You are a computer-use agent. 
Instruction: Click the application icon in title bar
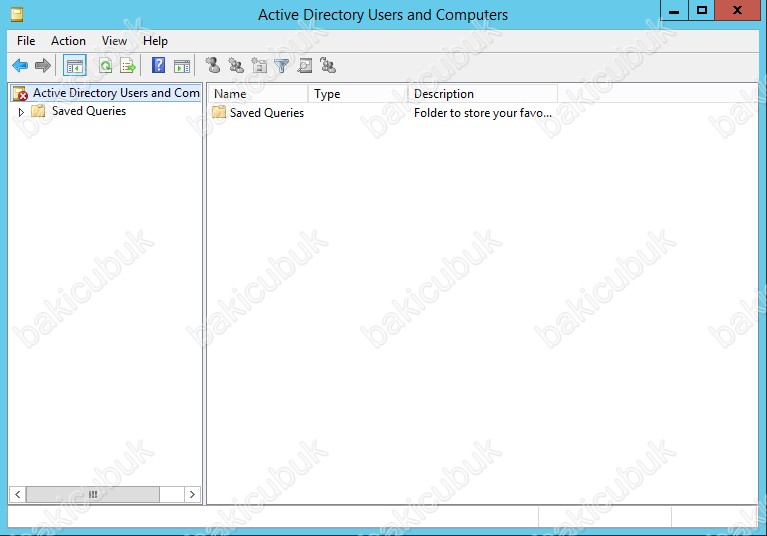point(17,14)
